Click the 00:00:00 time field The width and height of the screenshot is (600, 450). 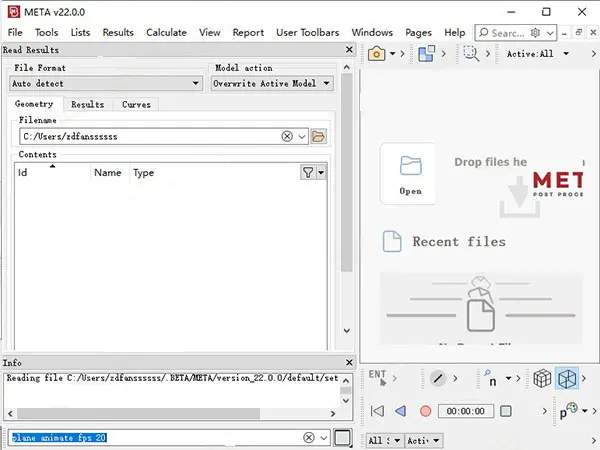(x=466, y=411)
